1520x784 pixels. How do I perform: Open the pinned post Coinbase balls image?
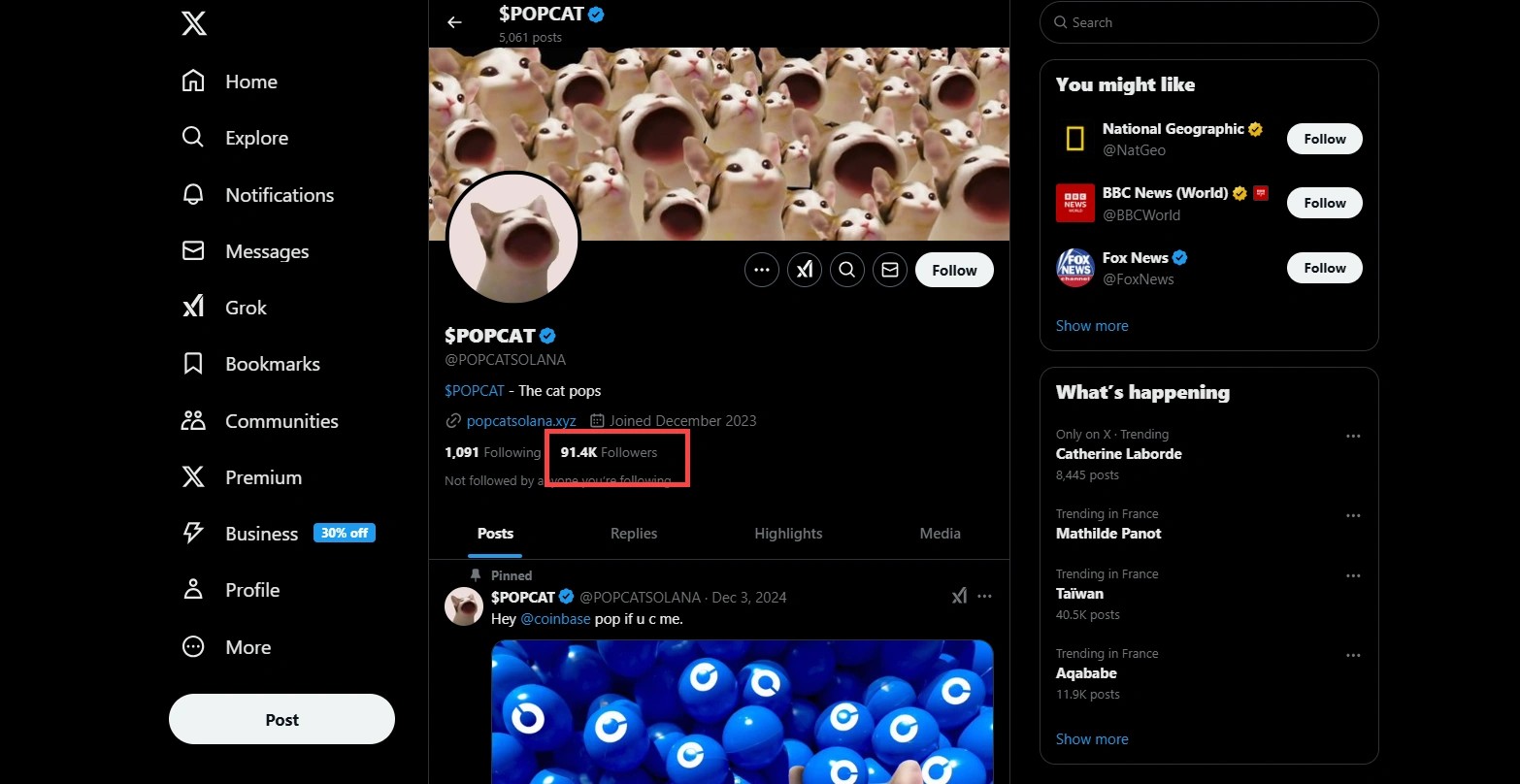pos(743,711)
